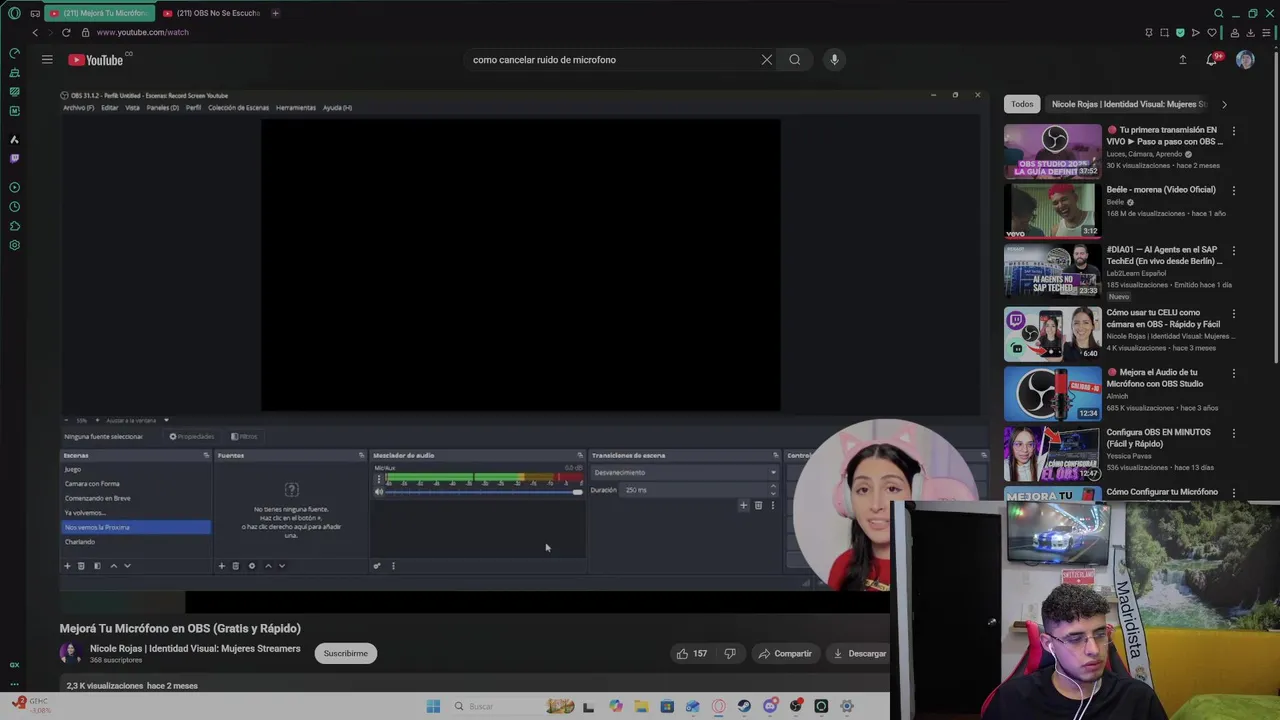Add a source with plus in OBS Fuentes
This screenshot has height=720, width=1280.
point(222,566)
